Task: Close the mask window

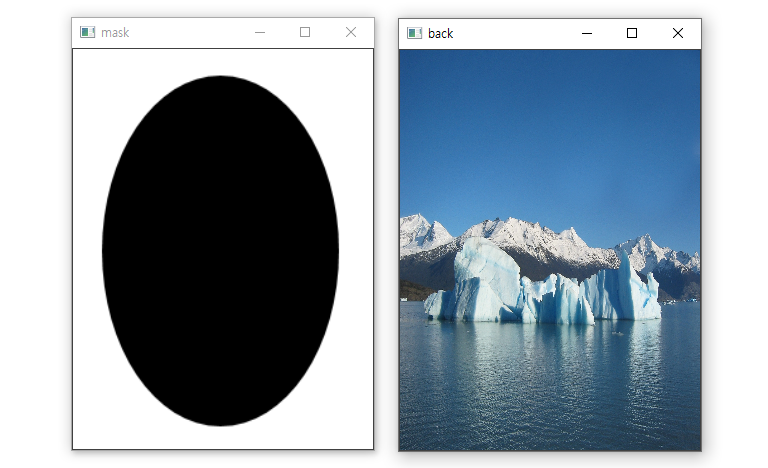Action: [351, 32]
